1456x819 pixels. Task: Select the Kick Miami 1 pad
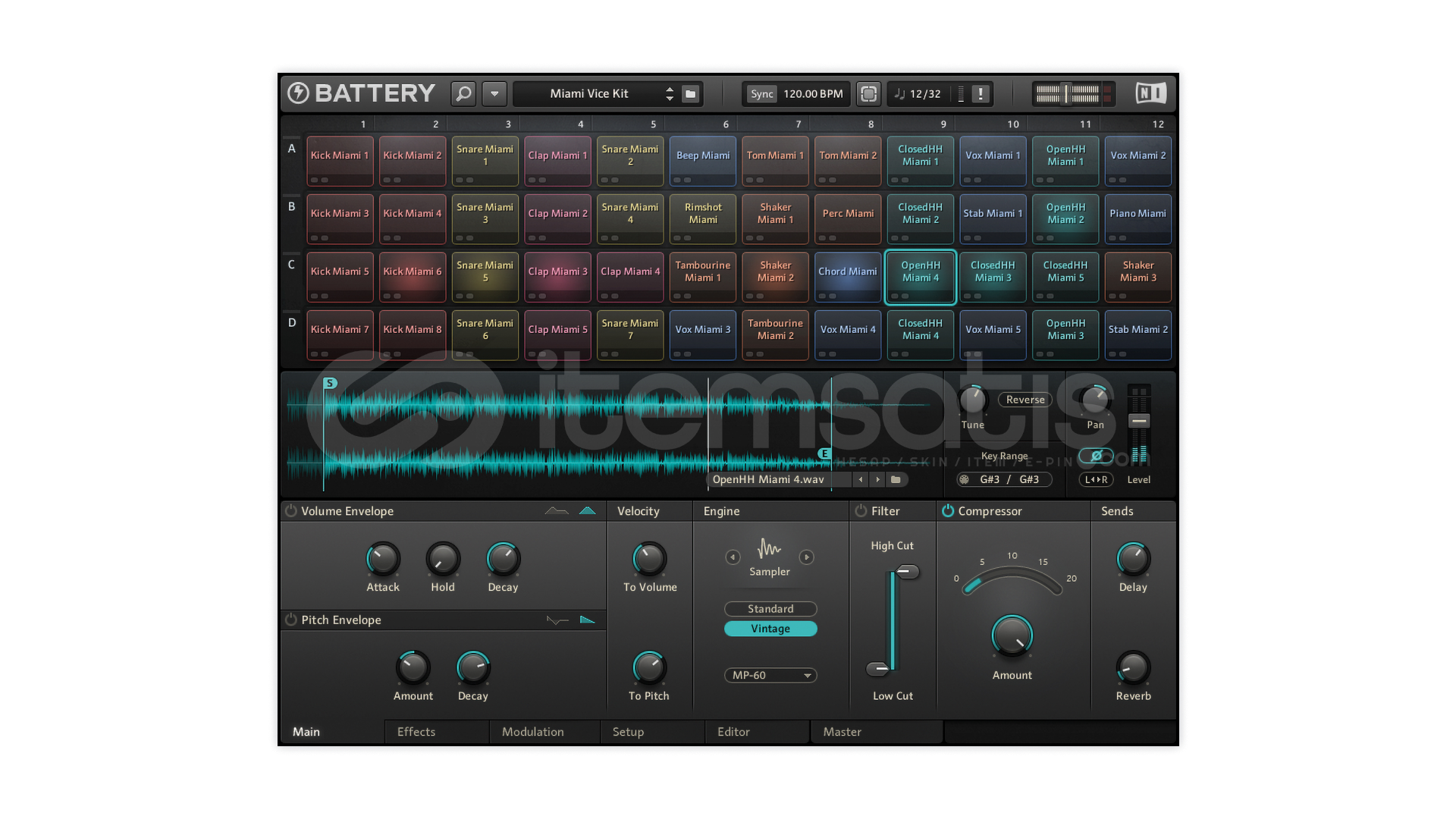pos(340,162)
